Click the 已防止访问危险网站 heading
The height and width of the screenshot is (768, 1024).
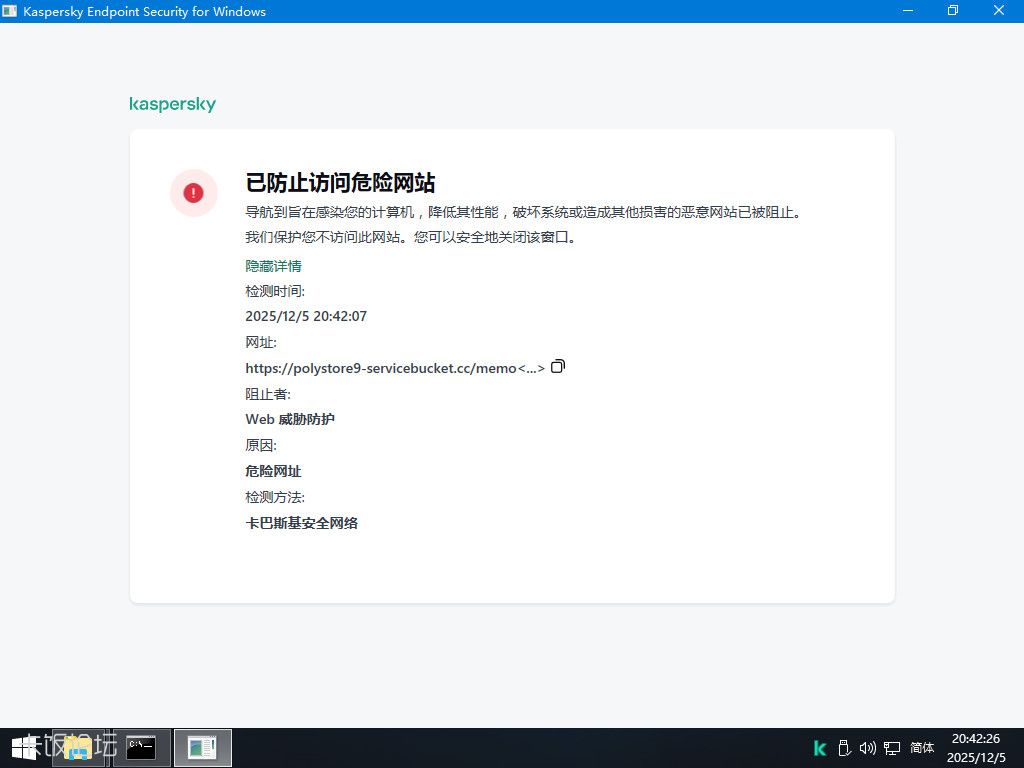[340, 183]
